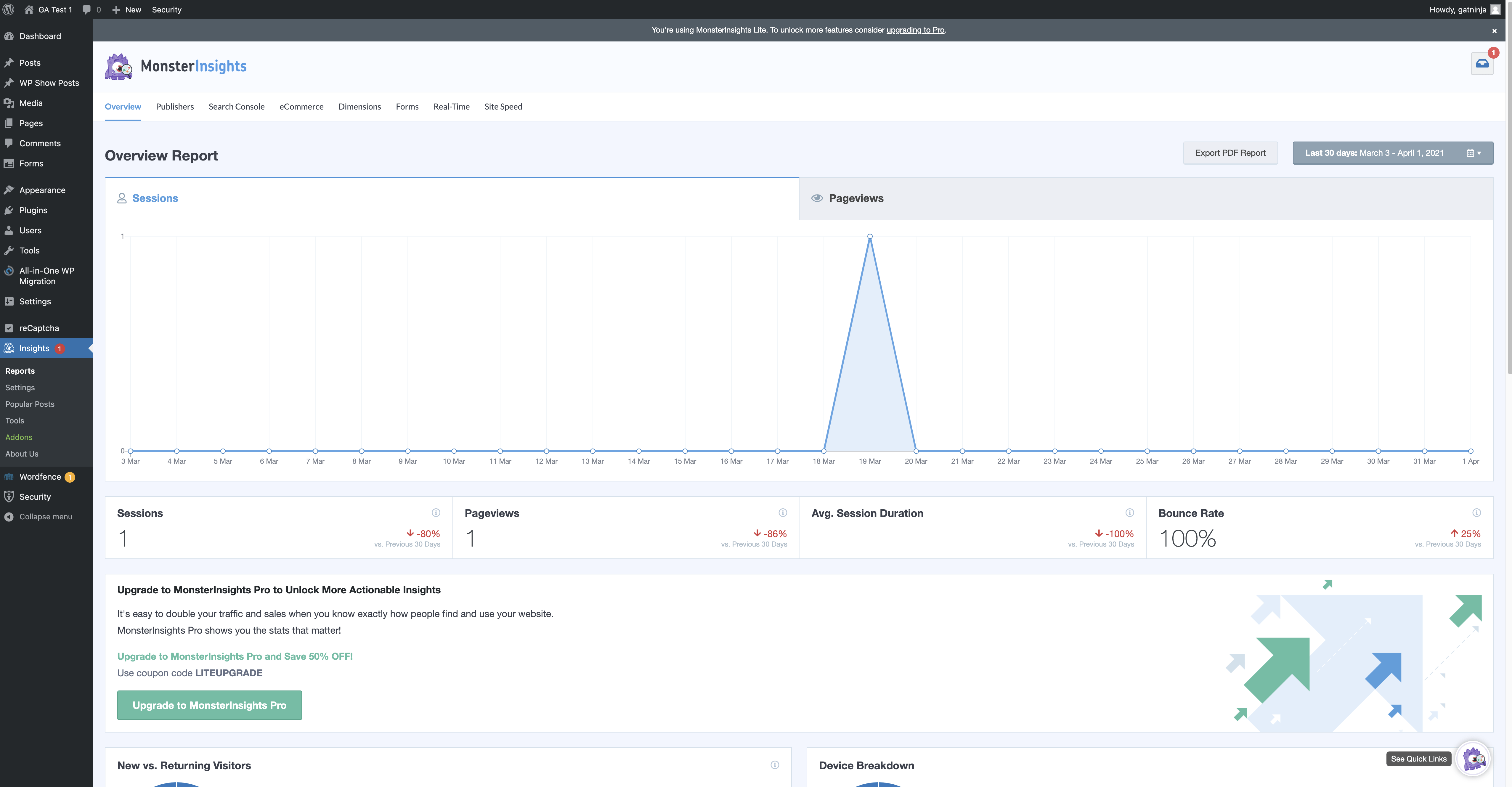Open the Media library via sidebar icon
Viewport: 1512px width, 787px height.
[9, 103]
